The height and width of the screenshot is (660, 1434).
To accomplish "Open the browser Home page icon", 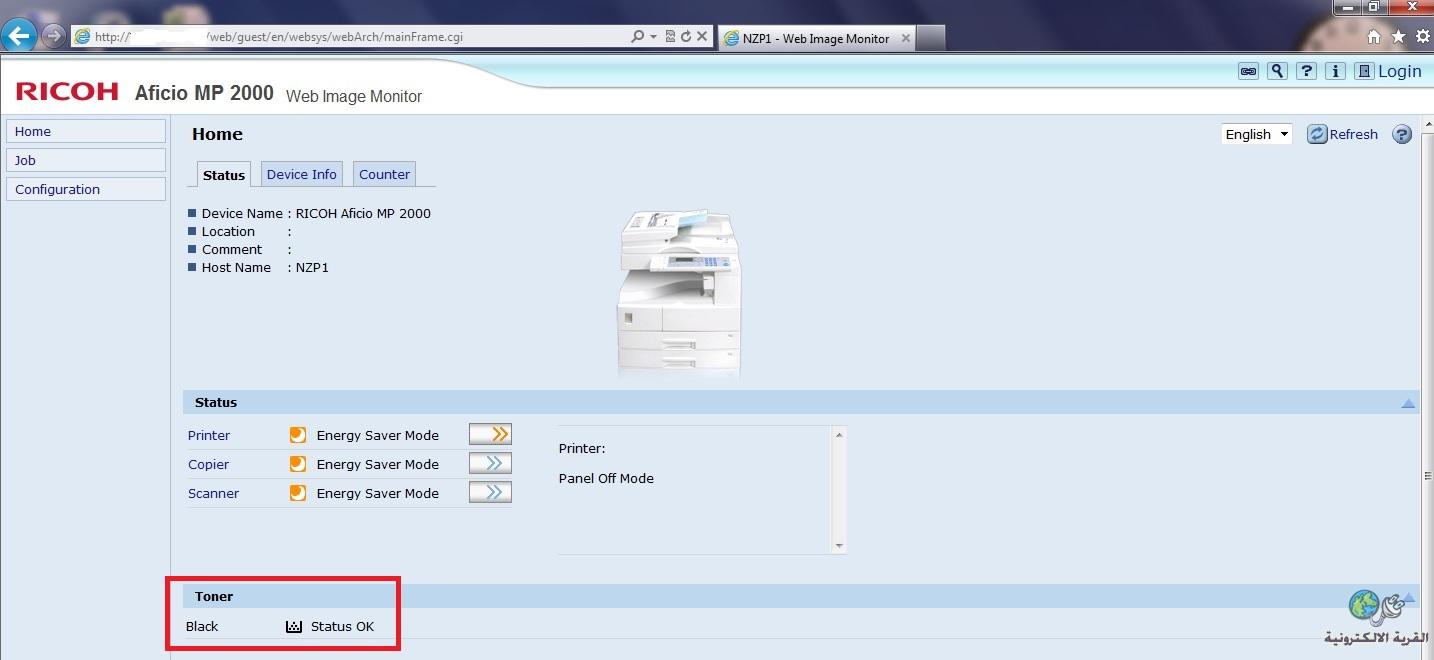I will pyautogui.click(x=1374, y=37).
